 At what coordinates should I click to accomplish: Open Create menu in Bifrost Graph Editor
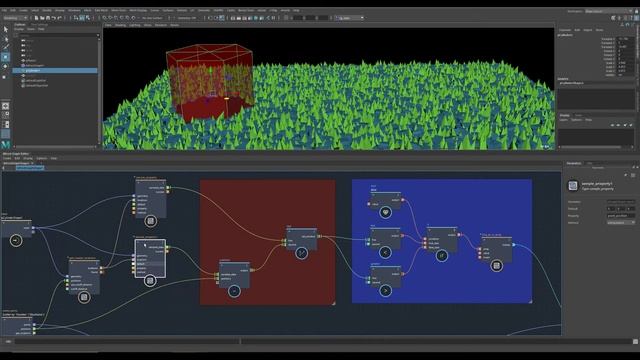point(7,158)
